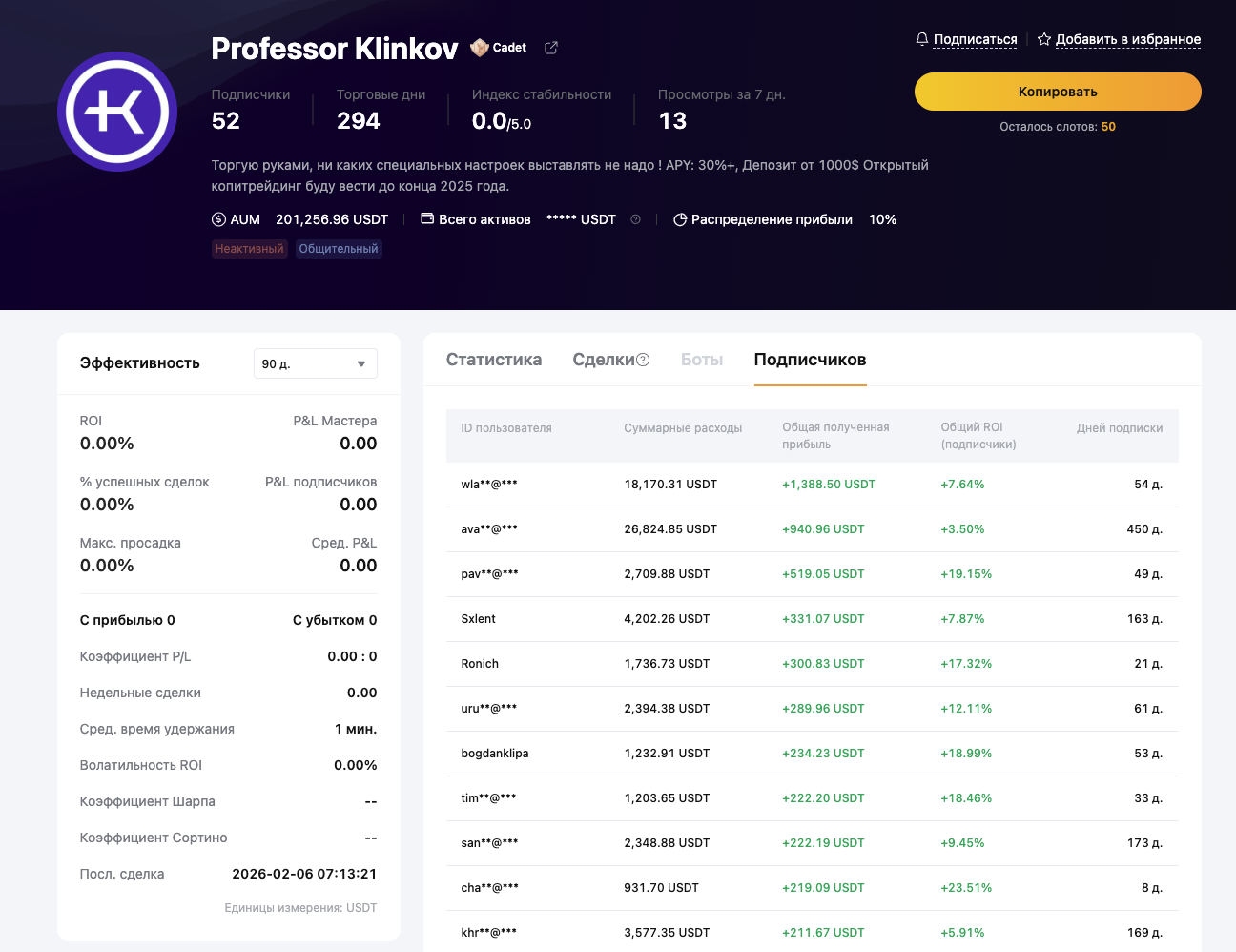The height and width of the screenshot is (952, 1236).
Task: Click the Подписаться link
Action: tap(975, 39)
